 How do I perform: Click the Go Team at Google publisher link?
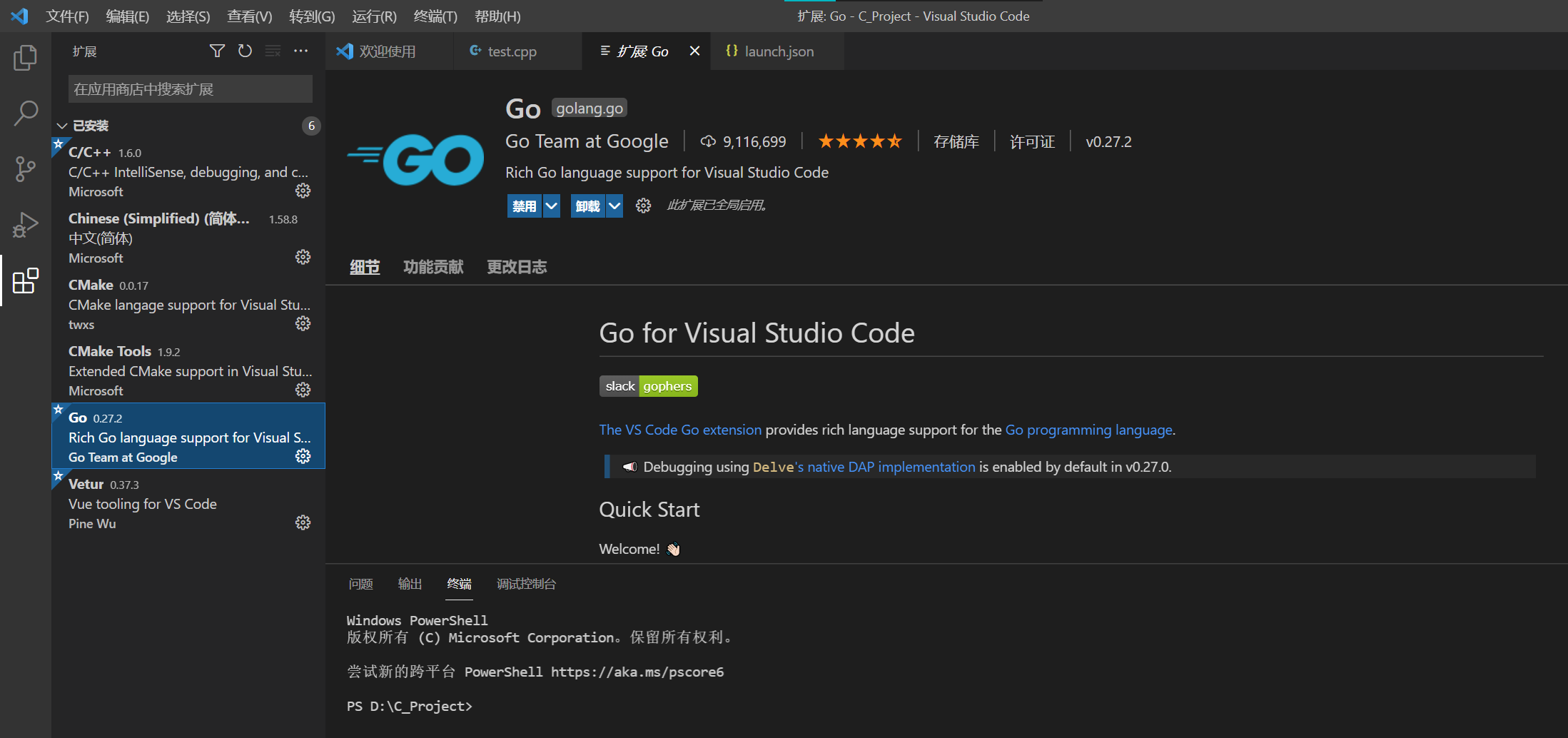click(587, 141)
